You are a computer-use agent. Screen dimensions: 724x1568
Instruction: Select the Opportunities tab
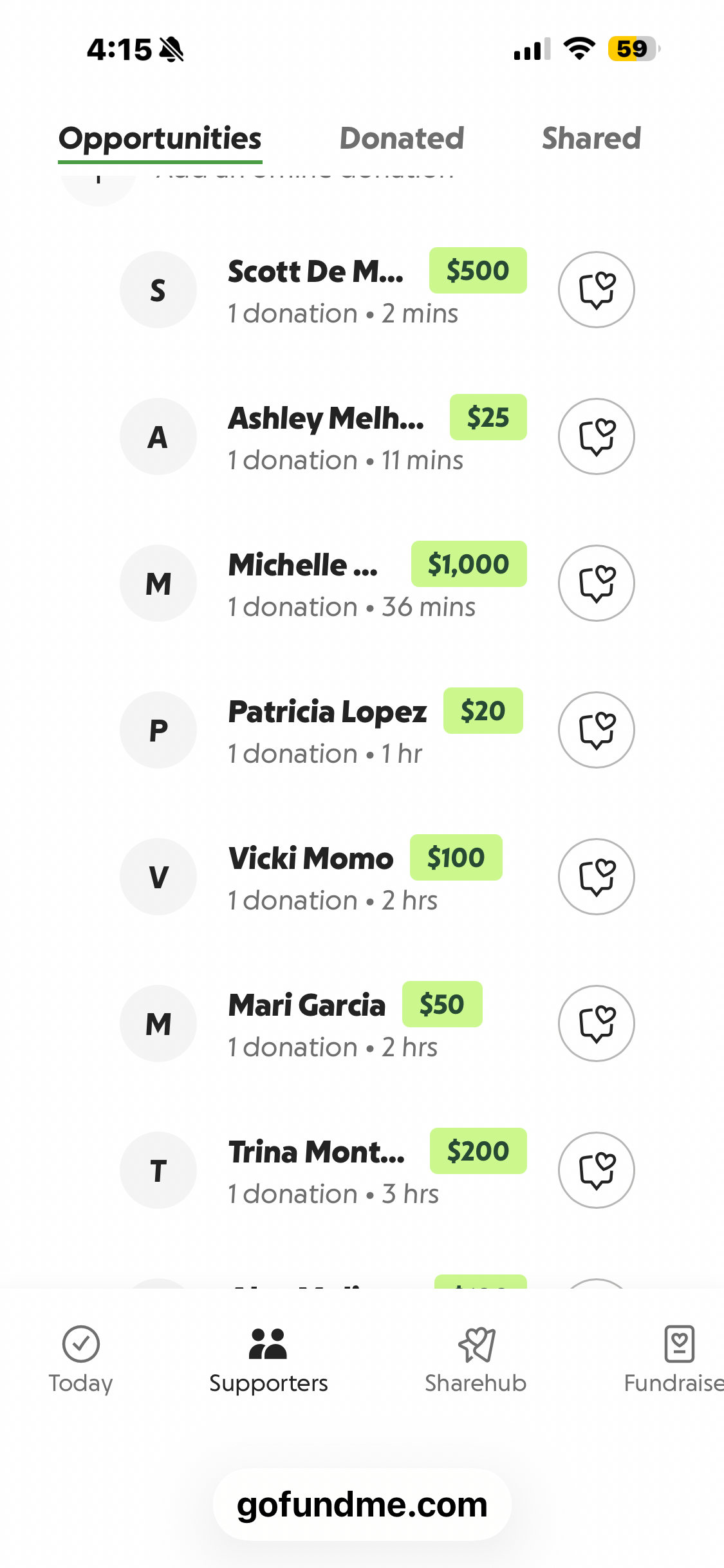point(160,138)
